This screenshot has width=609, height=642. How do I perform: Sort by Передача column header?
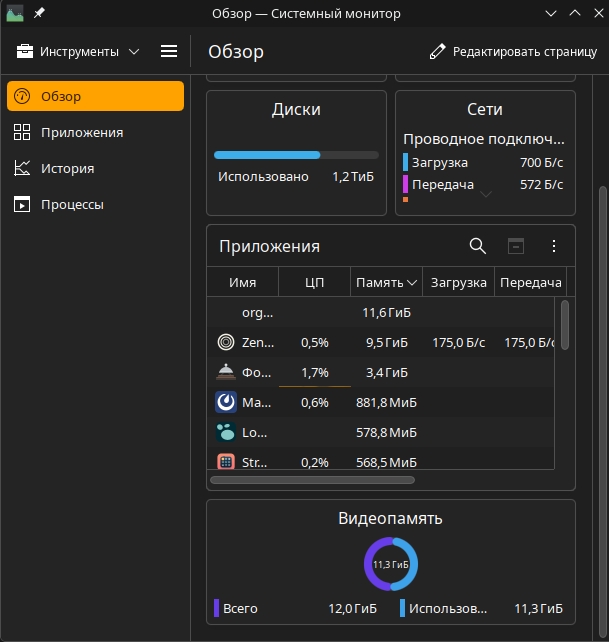click(531, 282)
